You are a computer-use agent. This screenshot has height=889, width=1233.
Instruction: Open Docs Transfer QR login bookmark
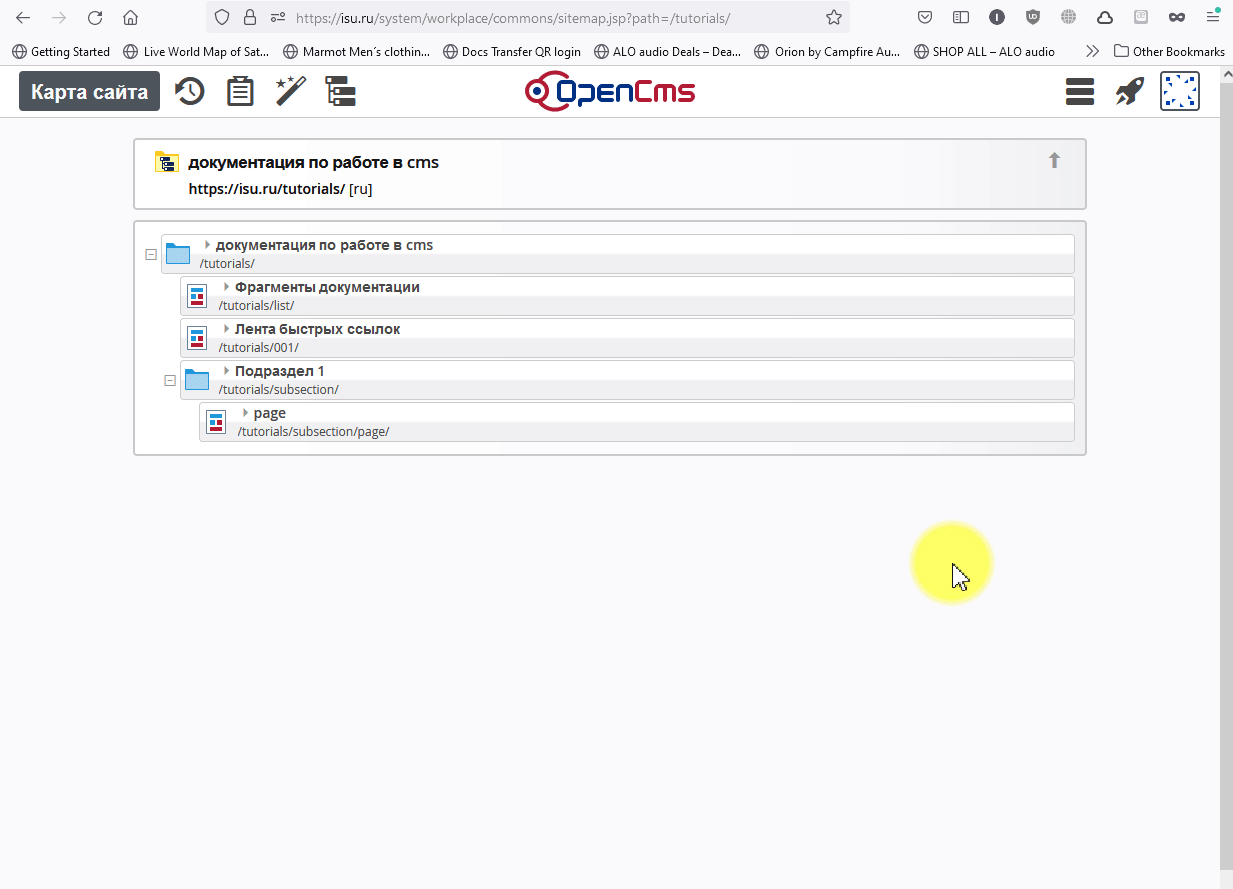click(x=511, y=51)
